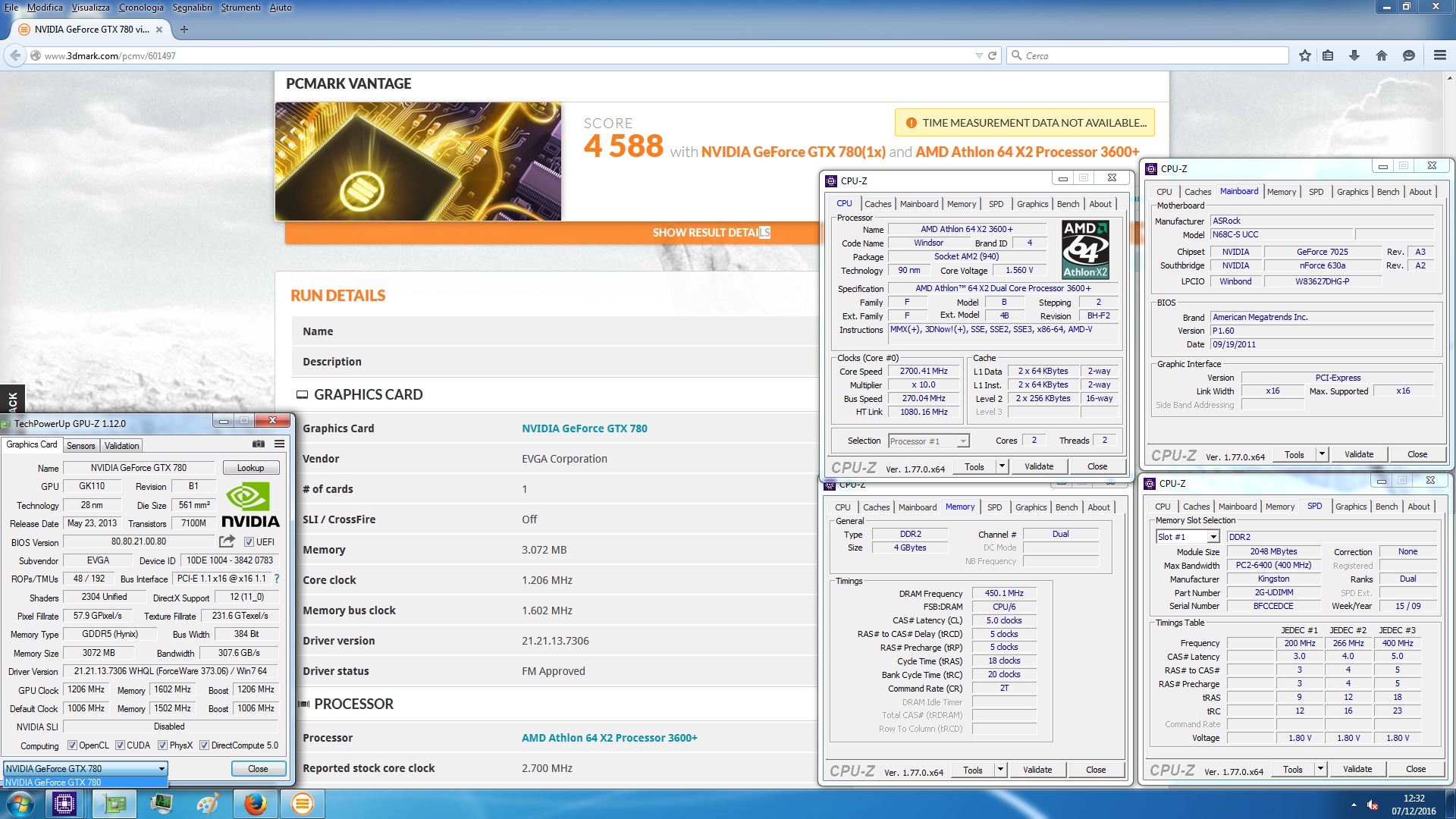Switch to Firefox on the taskbar
Image resolution: width=1456 pixels, height=819 pixels.
click(x=256, y=804)
